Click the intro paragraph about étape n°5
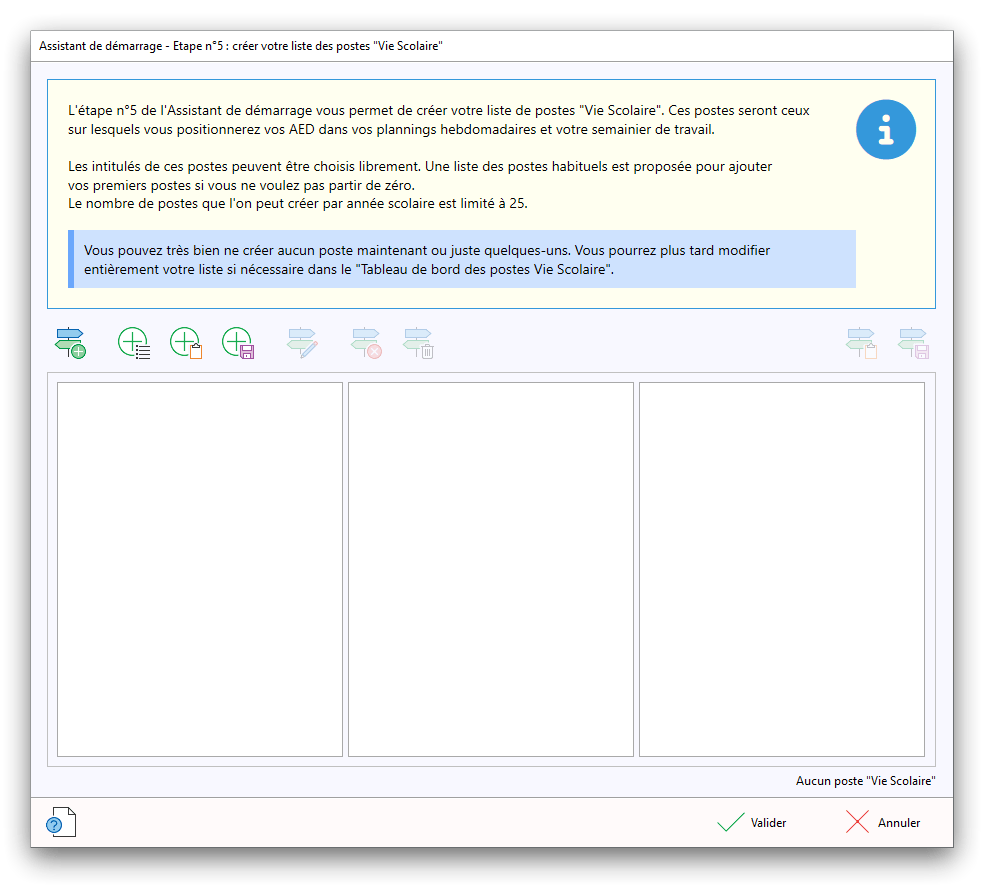This screenshot has height=888, width=984. 438,120
